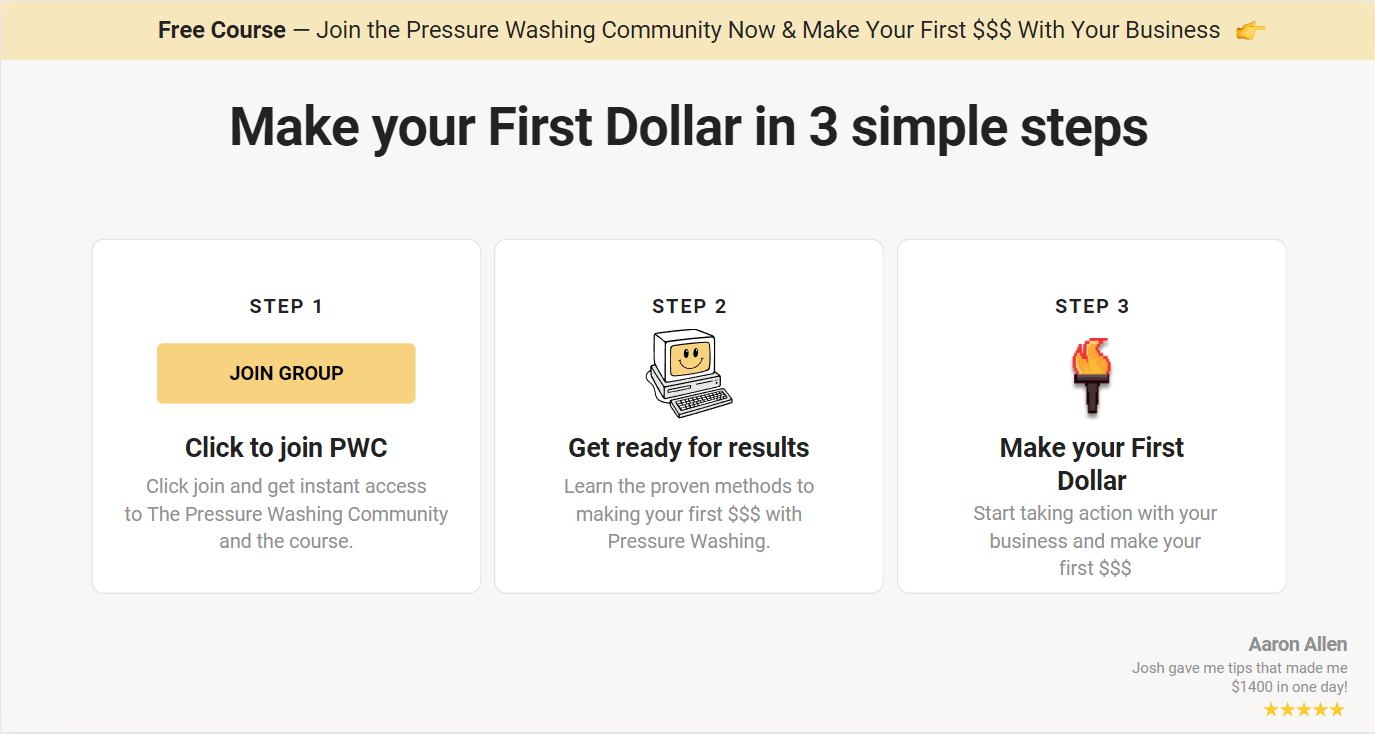This screenshot has height=734, width=1375.
Task: Click the STEP 1 label
Action: click(x=286, y=307)
